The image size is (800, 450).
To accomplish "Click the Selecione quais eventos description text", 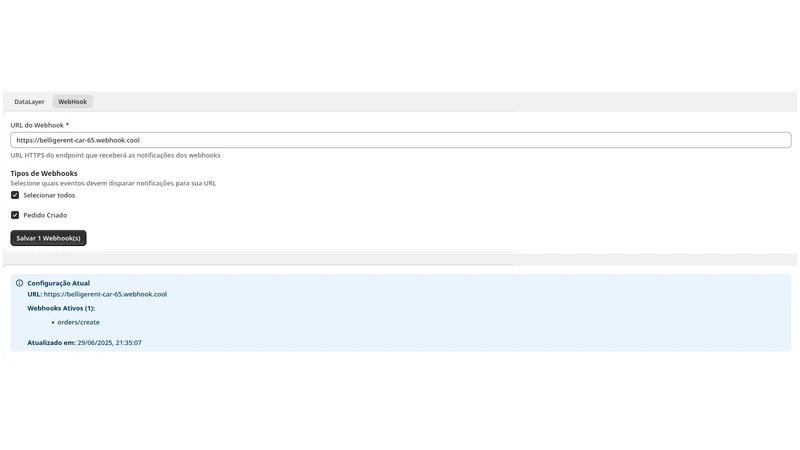I will tap(113, 183).
